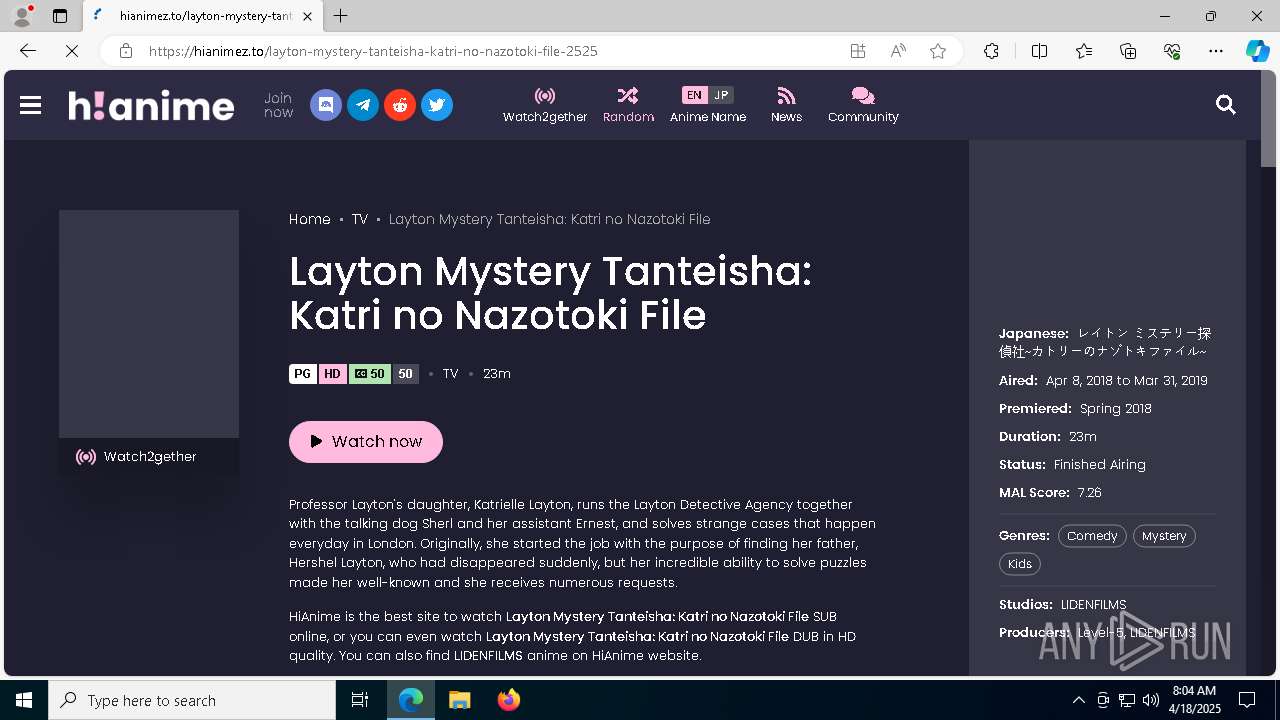
Task: Select the Comedy genre tag
Action: coord(1092,536)
